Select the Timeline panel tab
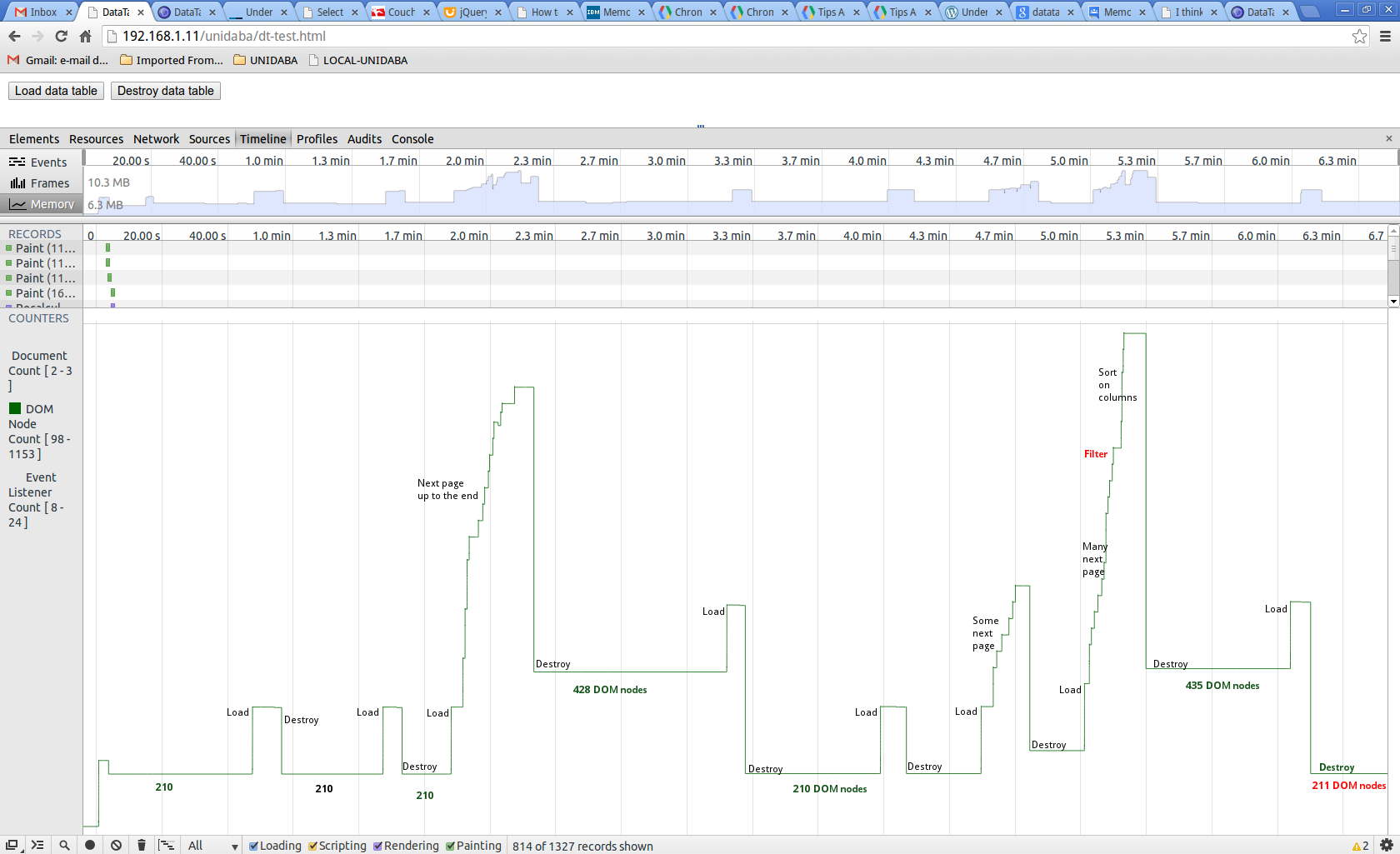This screenshot has width=1400, height=854. 263,139
